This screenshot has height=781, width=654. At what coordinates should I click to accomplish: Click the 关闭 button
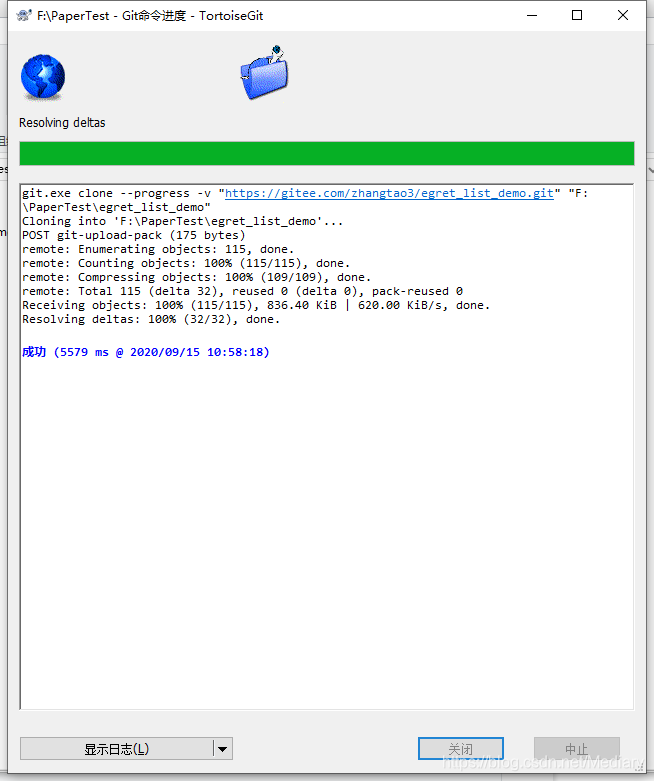pos(461,749)
